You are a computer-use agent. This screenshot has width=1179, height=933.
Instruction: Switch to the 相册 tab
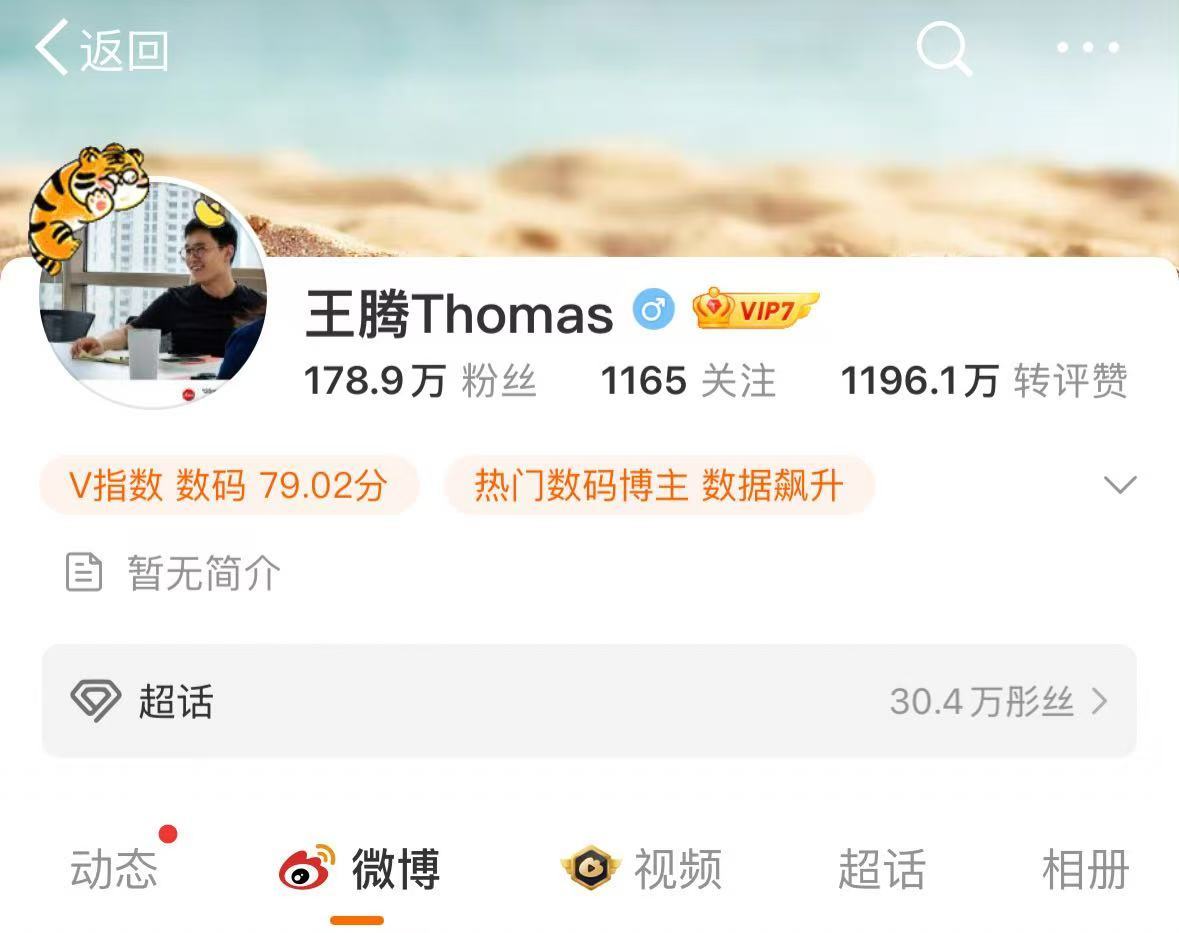coord(1086,869)
